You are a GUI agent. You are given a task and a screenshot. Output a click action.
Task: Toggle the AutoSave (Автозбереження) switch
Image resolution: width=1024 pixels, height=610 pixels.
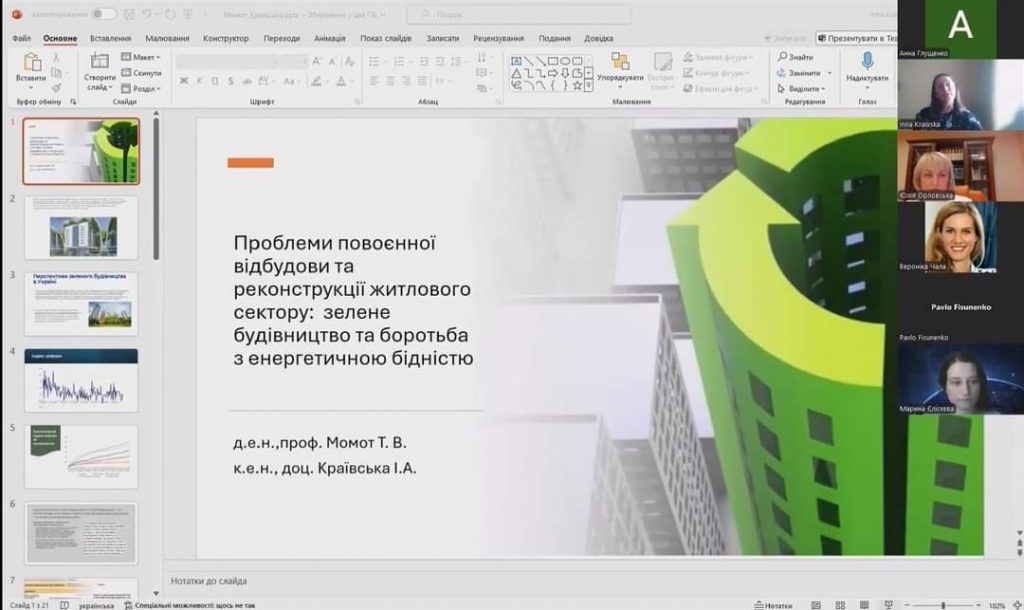click(x=103, y=14)
